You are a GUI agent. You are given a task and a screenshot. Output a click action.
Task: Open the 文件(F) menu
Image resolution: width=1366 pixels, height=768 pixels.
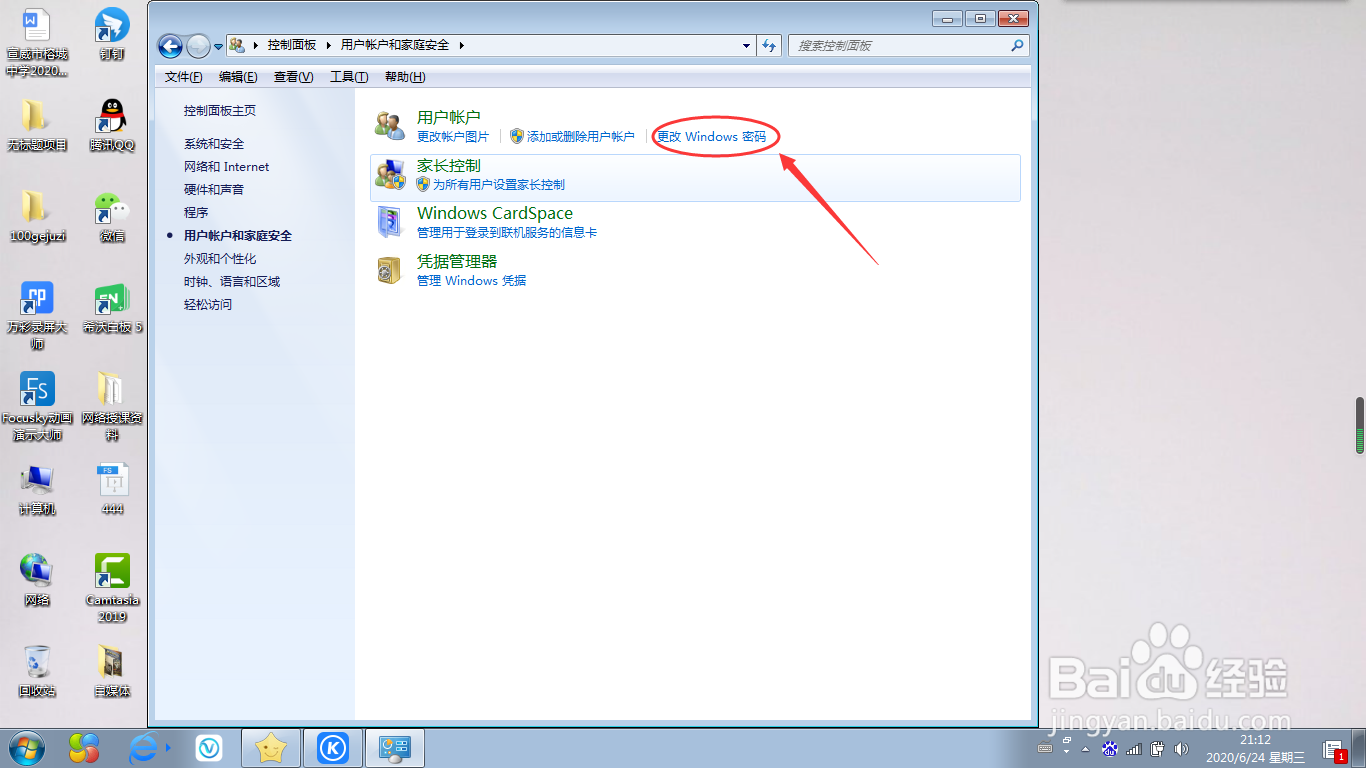coord(183,77)
